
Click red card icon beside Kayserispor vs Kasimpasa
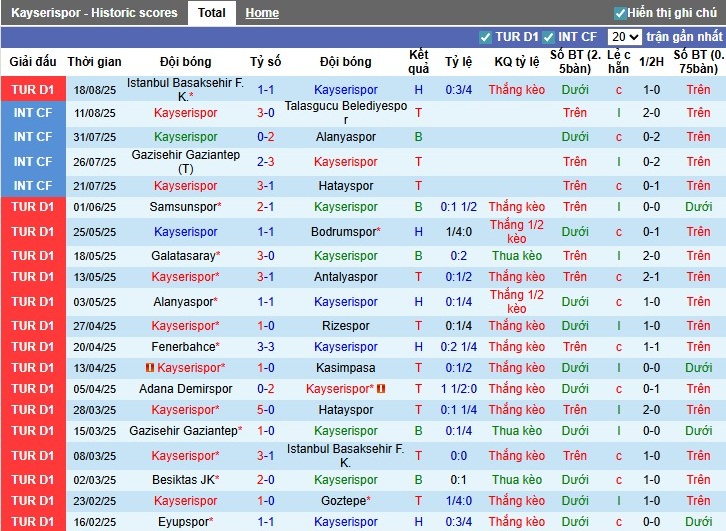149,368
